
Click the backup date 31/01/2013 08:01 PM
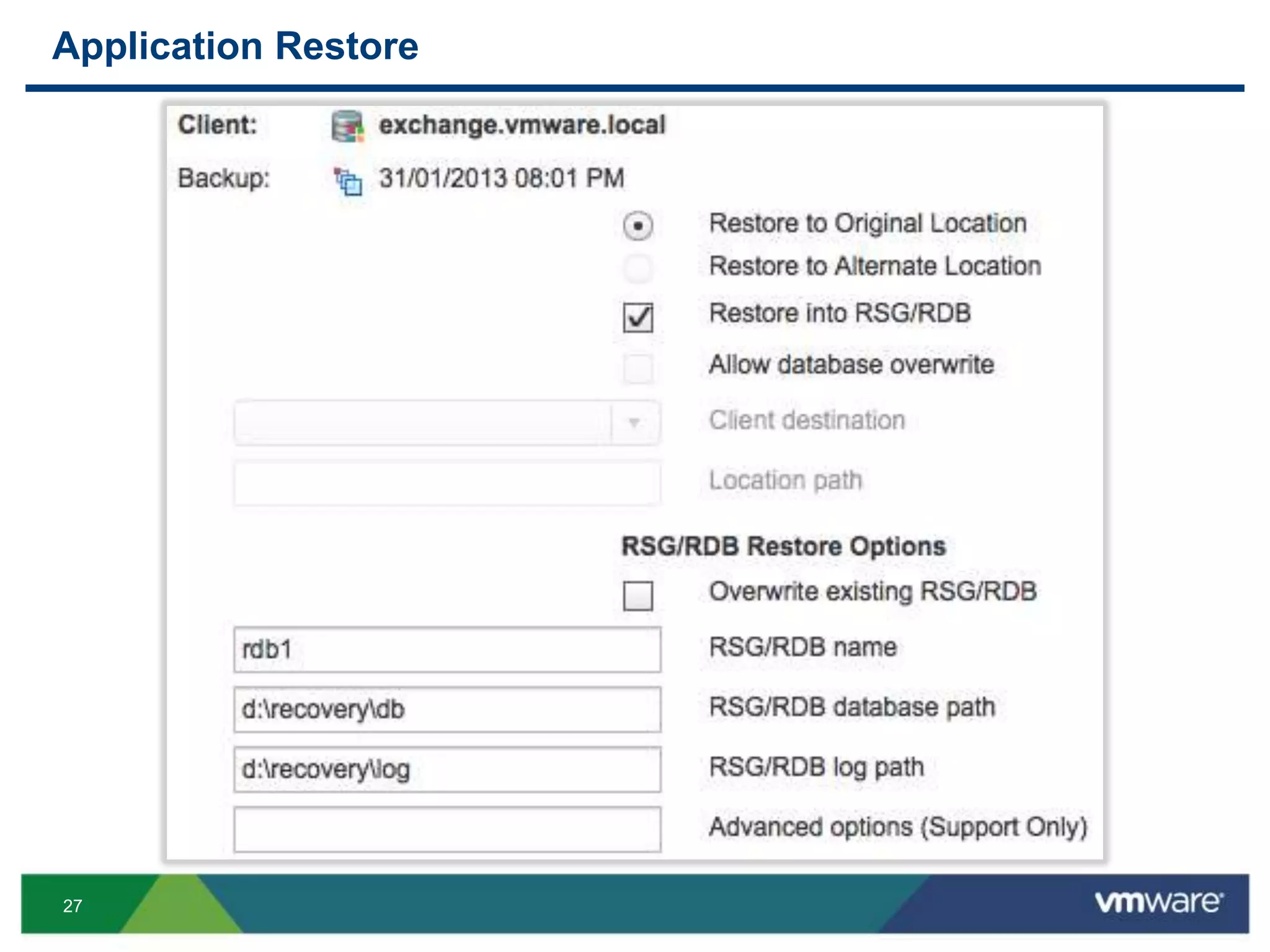click(502, 178)
